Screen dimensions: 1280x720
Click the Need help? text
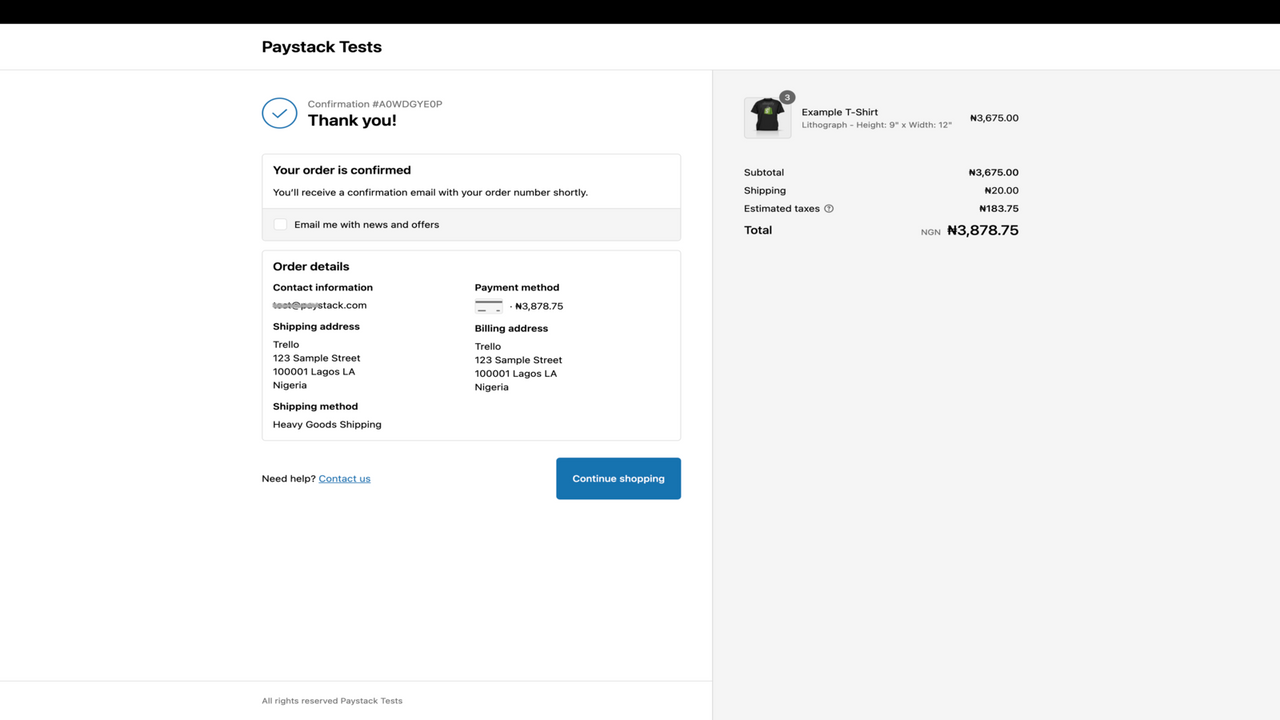tap(289, 479)
